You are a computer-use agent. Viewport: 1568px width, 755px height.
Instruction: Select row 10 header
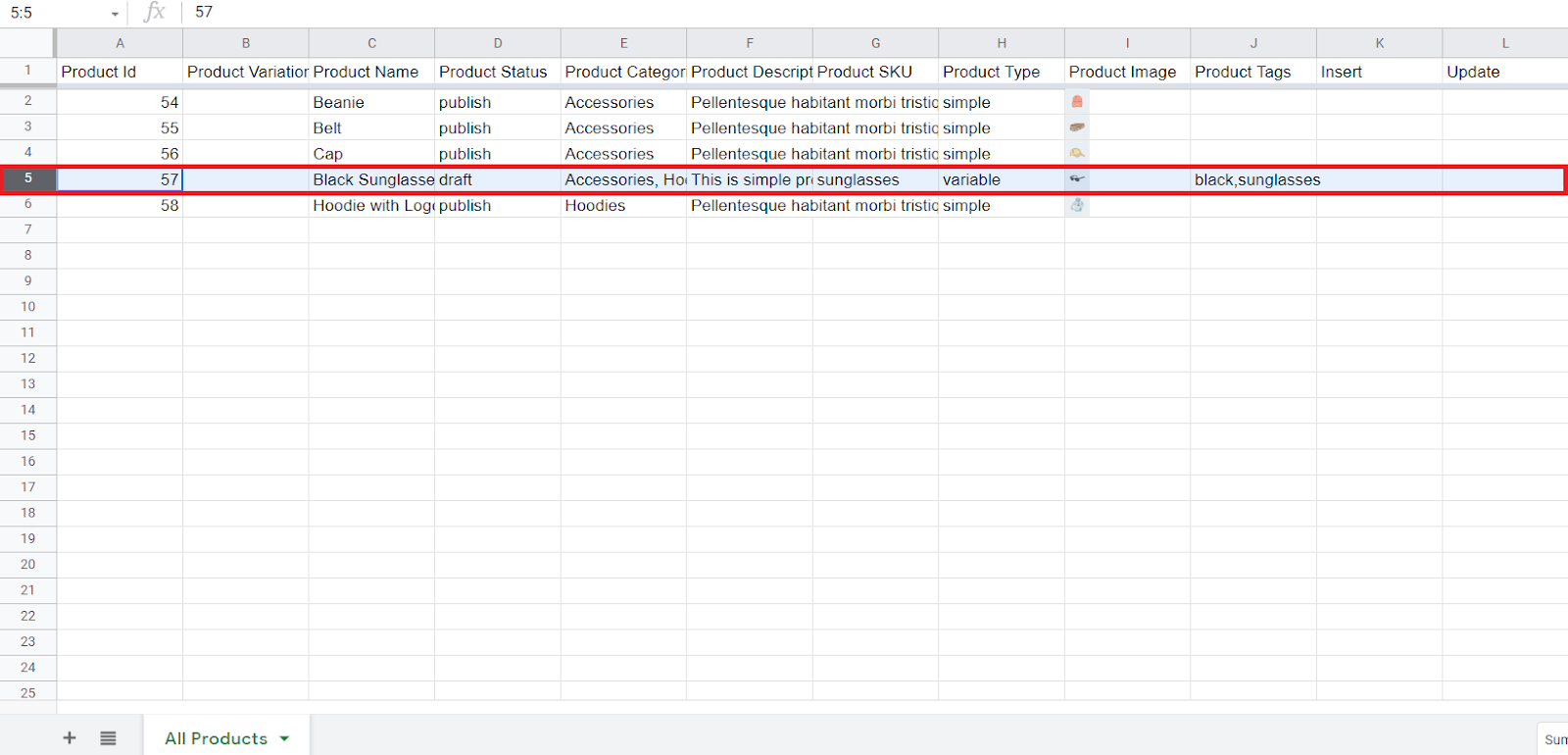pos(27,307)
